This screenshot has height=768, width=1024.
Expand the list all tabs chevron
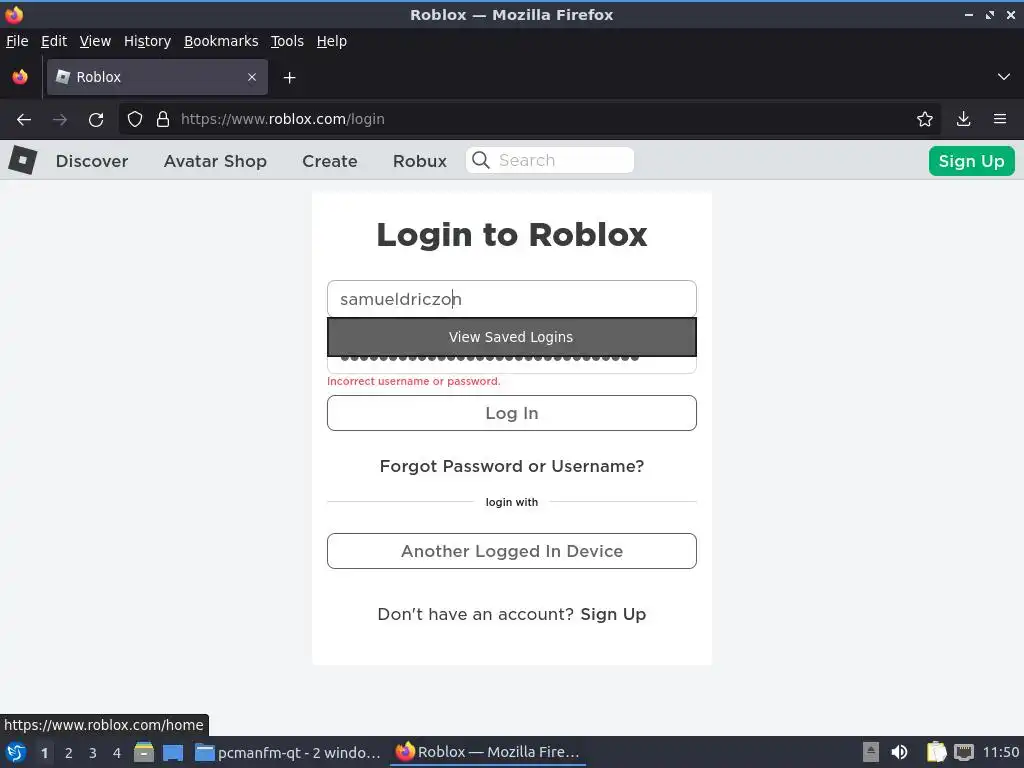1004,77
